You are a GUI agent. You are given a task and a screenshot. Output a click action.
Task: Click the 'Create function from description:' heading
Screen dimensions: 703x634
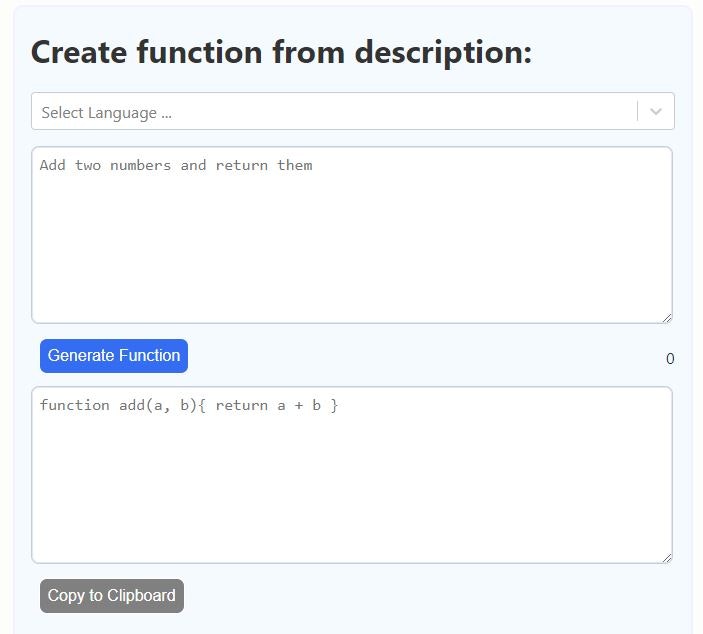(x=281, y=53)
